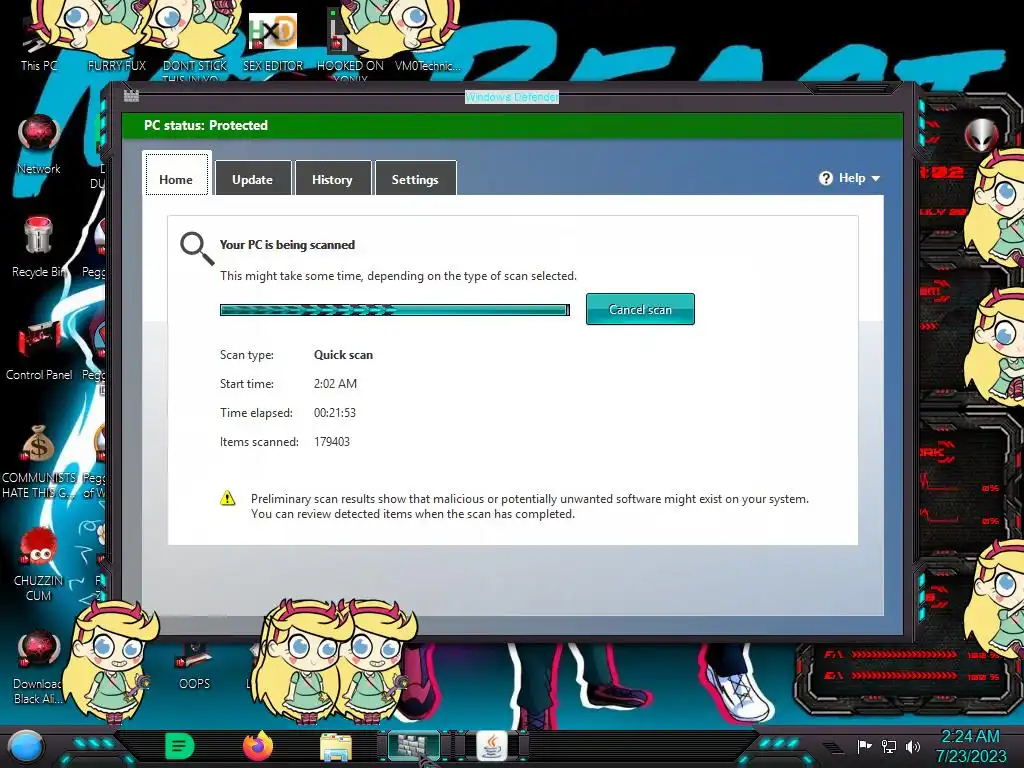Open the Network desktop icon
This screenshot has width=1024, height=768.
[39, 145]
